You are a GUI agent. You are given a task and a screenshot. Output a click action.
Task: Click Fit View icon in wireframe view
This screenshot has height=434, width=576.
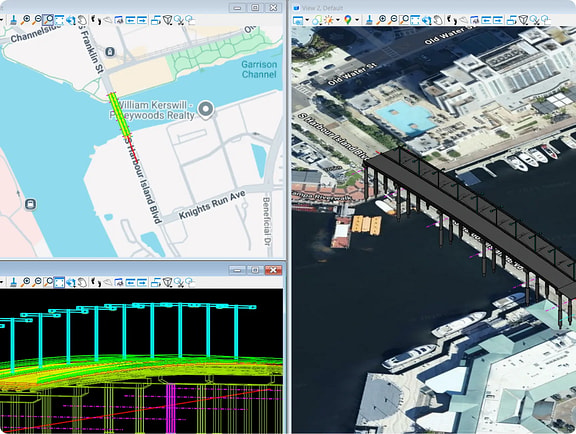coord(59,282)
